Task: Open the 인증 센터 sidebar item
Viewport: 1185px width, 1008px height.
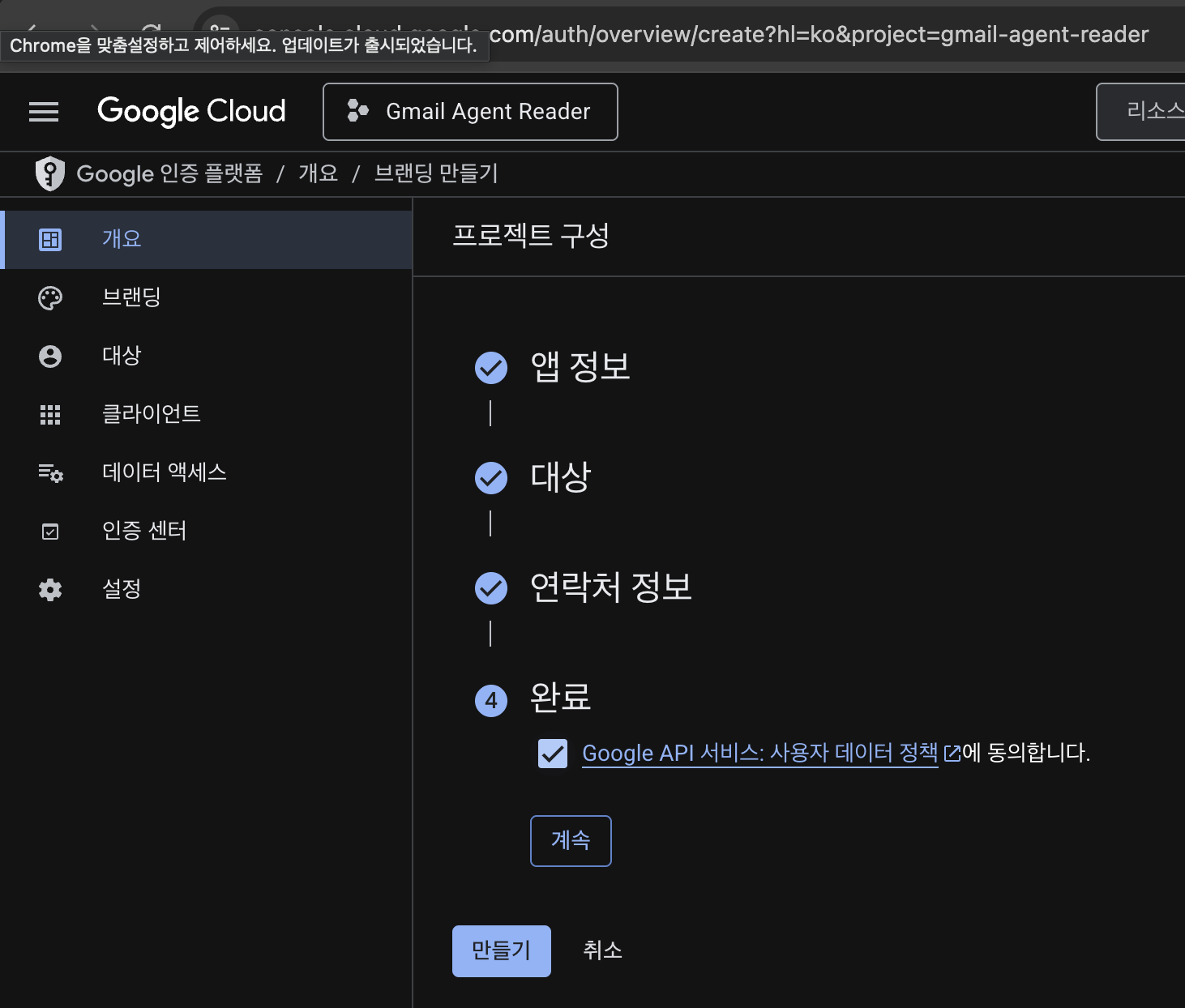Action: 207,532
